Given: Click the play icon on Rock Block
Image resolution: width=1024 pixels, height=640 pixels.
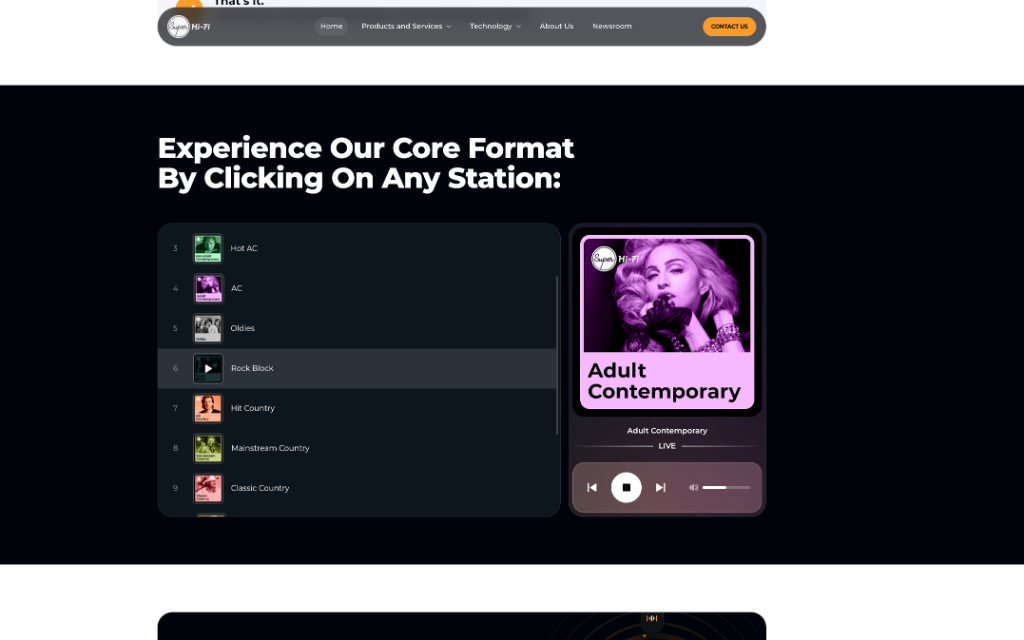Looking at the screenshot, I should [x=207, y=368].
